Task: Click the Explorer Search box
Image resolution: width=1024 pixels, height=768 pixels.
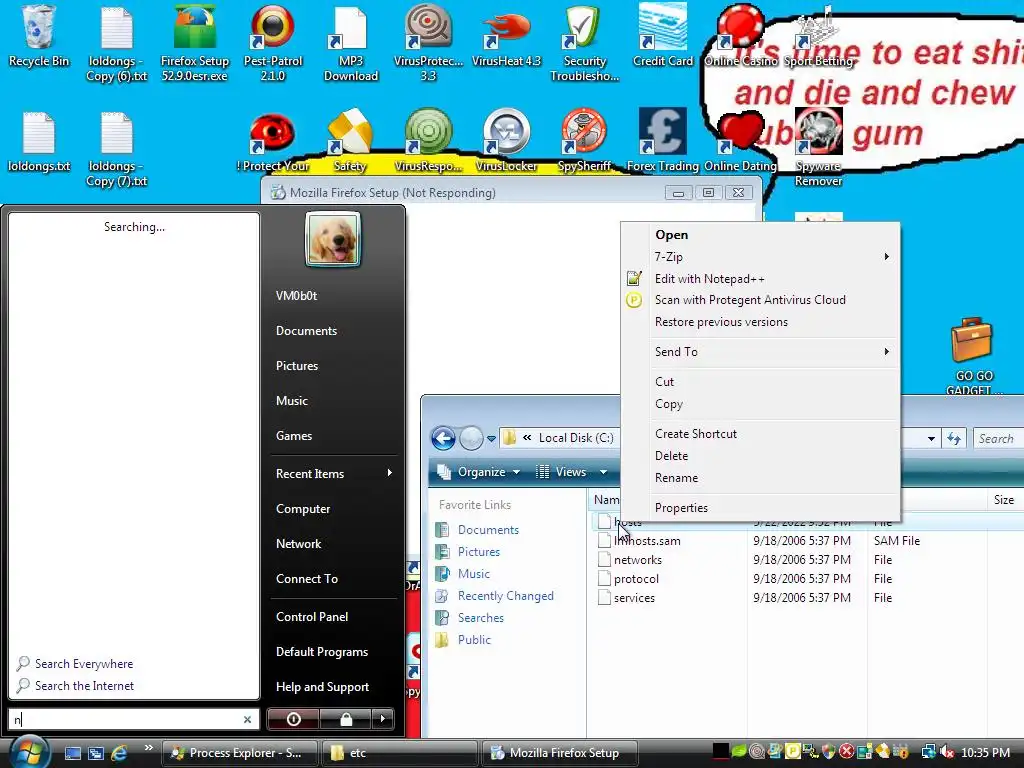Action: pyautogui.click(x=997, y=439)
